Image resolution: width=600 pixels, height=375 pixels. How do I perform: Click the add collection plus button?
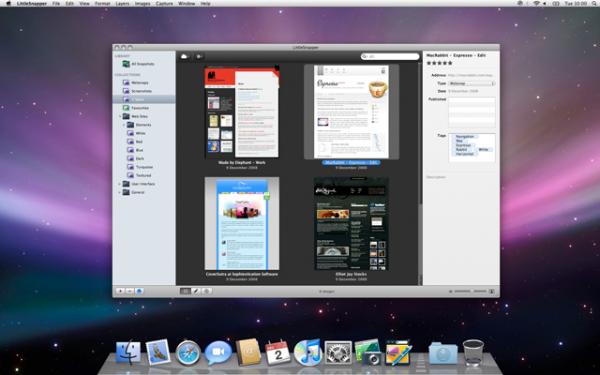(120, 291)
